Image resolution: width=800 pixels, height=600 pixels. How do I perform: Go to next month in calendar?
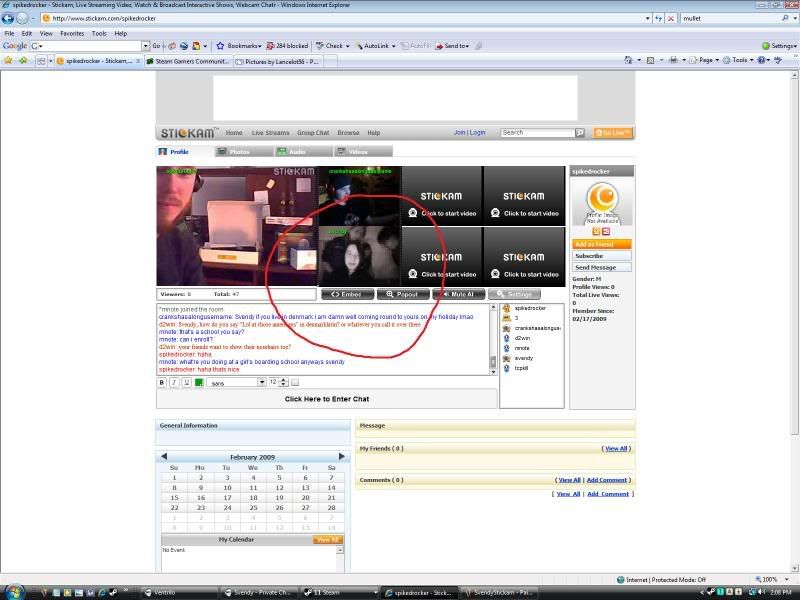pyautogui.click(x=341, y=456)
